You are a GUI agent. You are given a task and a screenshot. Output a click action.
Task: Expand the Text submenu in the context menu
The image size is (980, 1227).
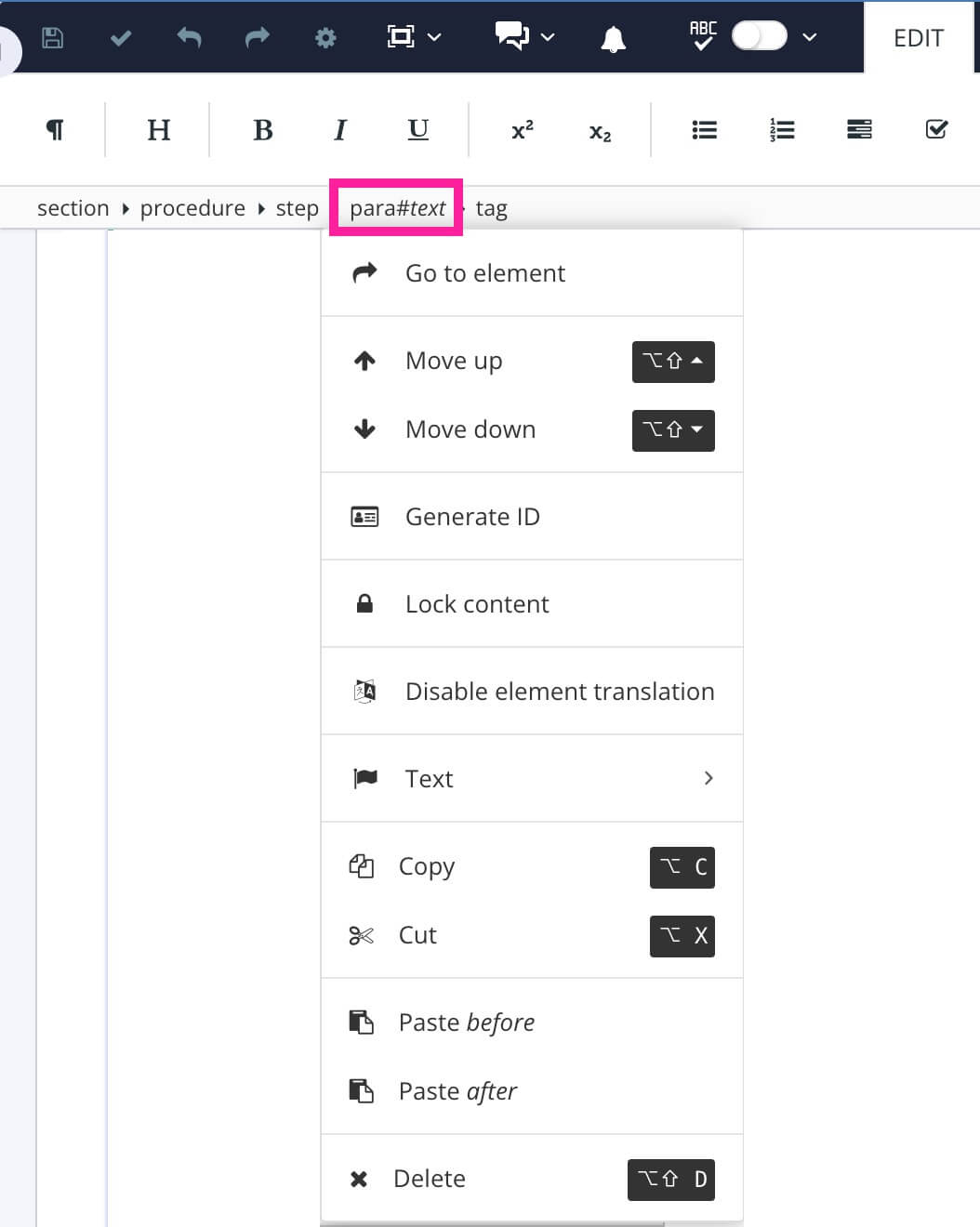[x=429, y=779]
